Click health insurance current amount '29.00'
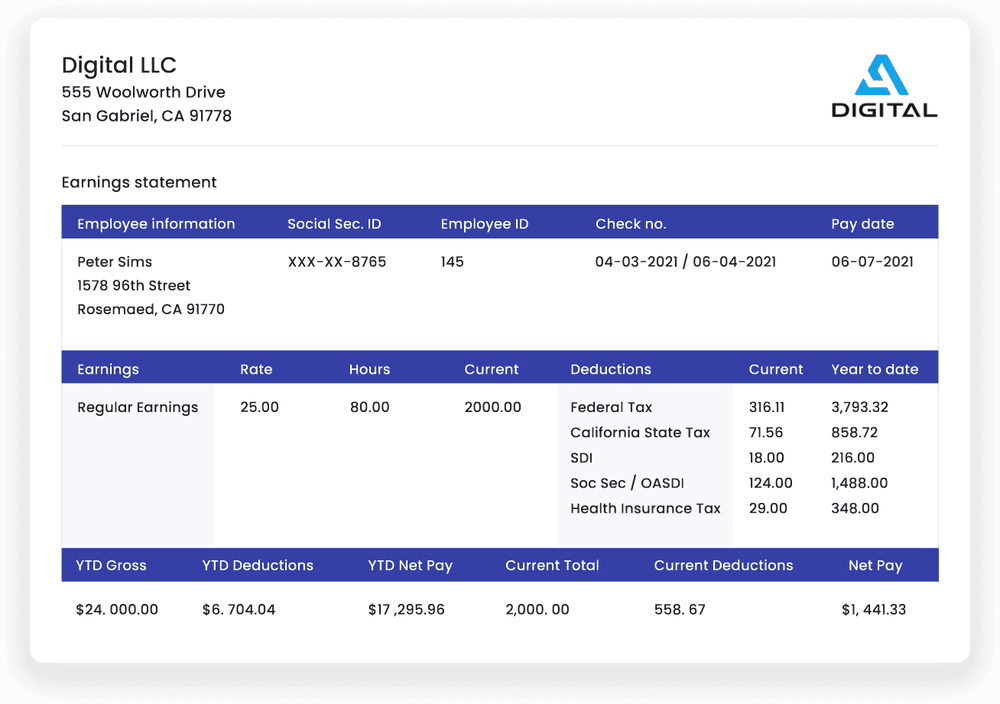The height and width of the screenshot is (704, 1000). (768, 508)
